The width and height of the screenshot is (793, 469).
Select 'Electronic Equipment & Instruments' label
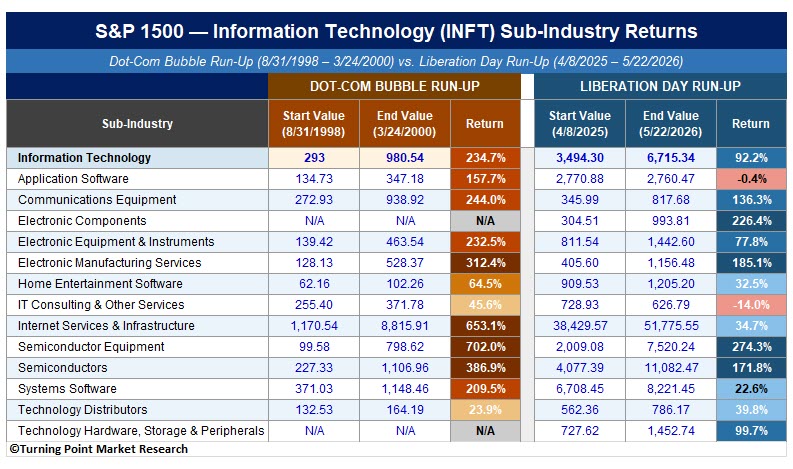[116, 242]
